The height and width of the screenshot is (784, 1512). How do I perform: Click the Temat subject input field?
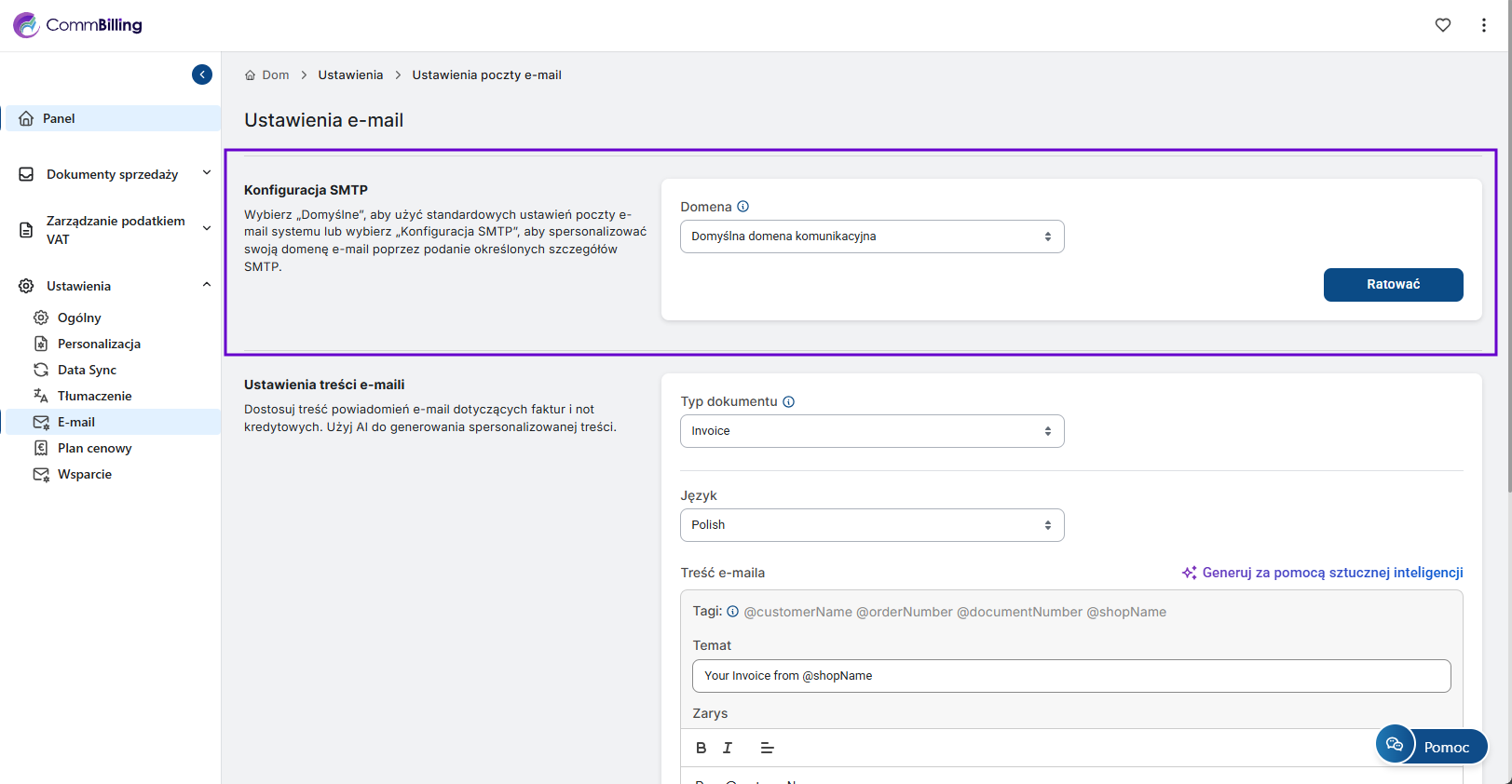tap(1070, 676)
